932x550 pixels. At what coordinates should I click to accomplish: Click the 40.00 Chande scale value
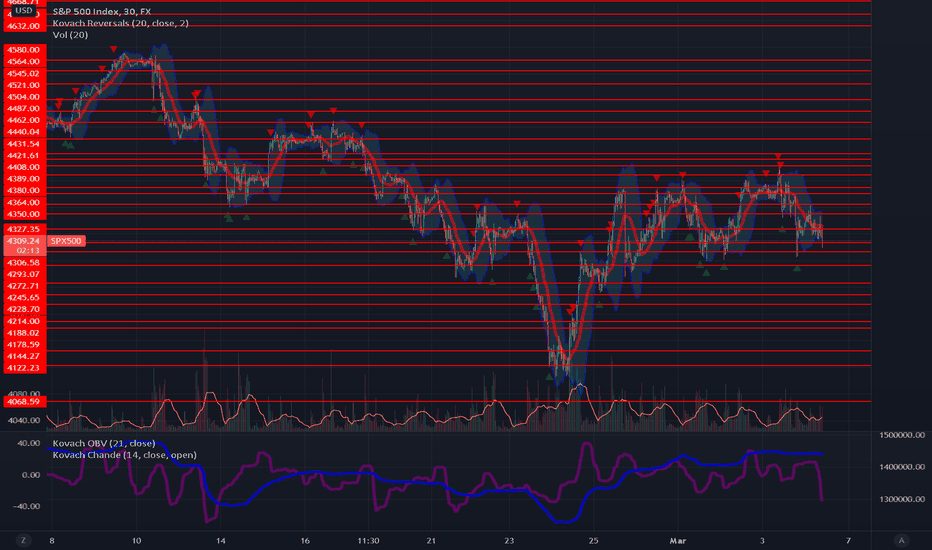click(x=29, y=444)
